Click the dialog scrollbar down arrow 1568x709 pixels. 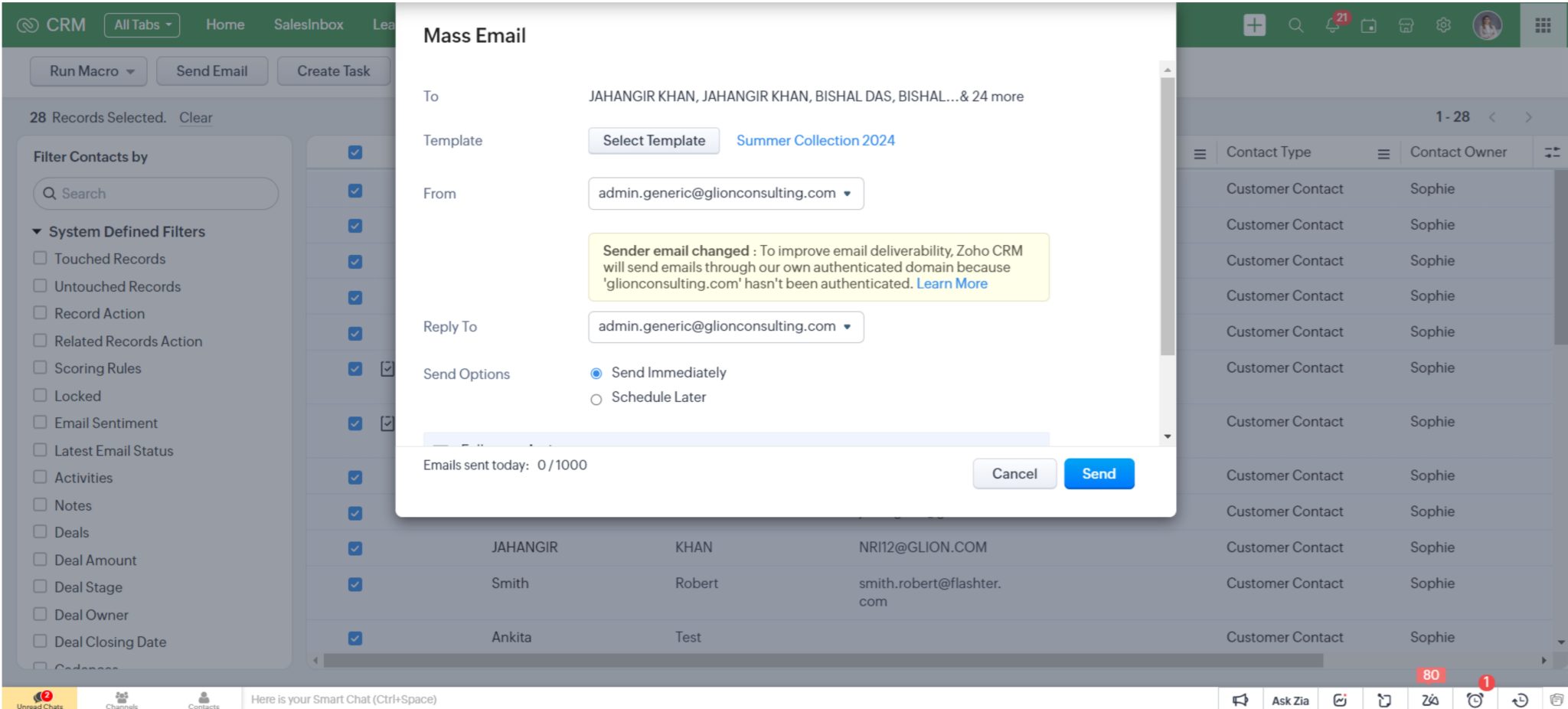[x=1167, y=436]
